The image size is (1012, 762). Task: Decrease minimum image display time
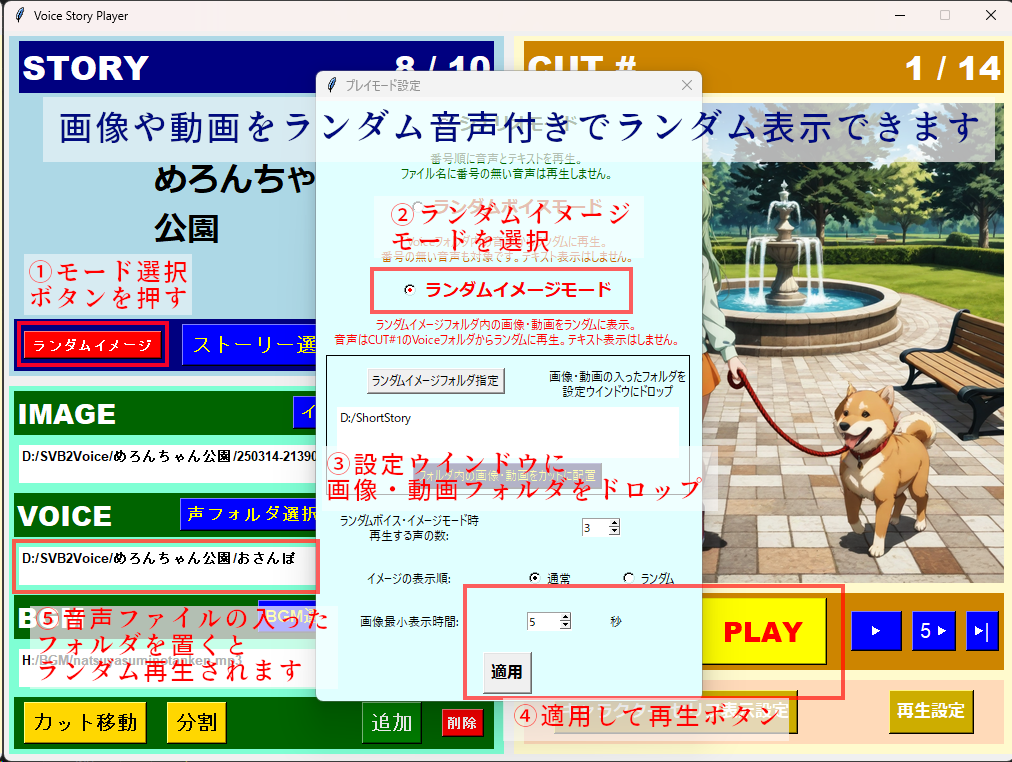click(565, 625)
